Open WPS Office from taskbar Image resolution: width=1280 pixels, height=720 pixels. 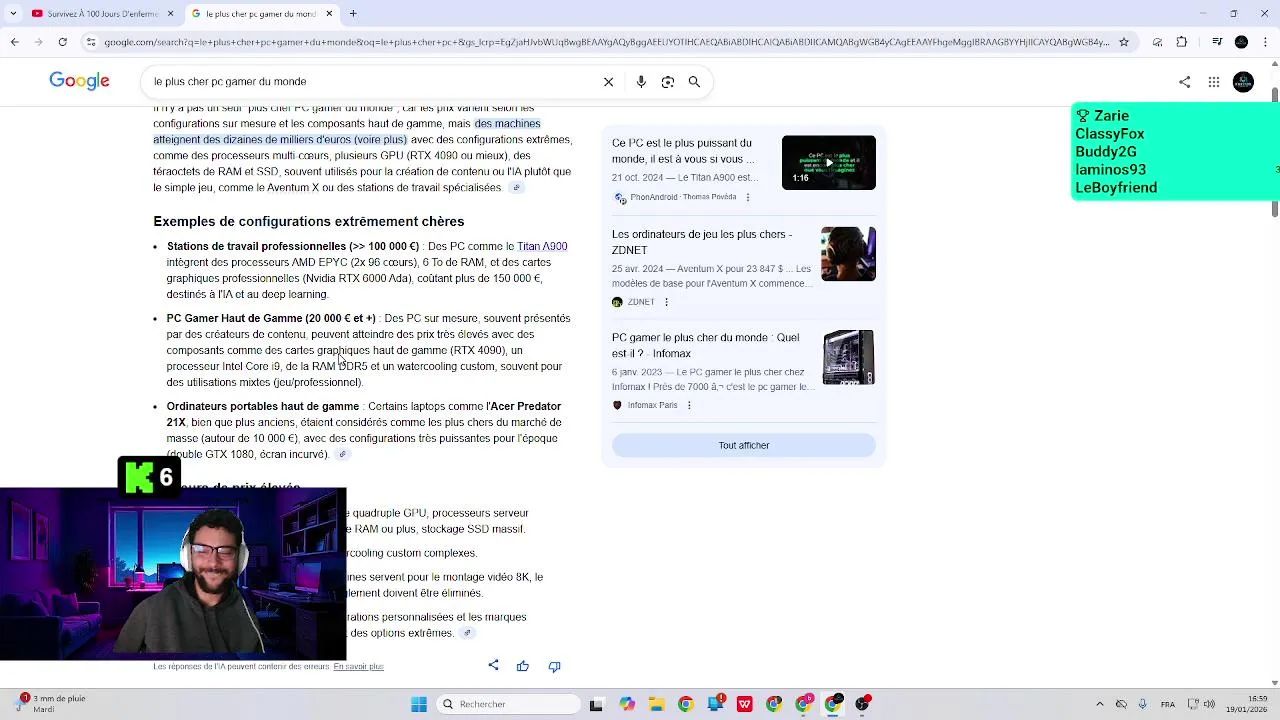(x=745, y=704)
